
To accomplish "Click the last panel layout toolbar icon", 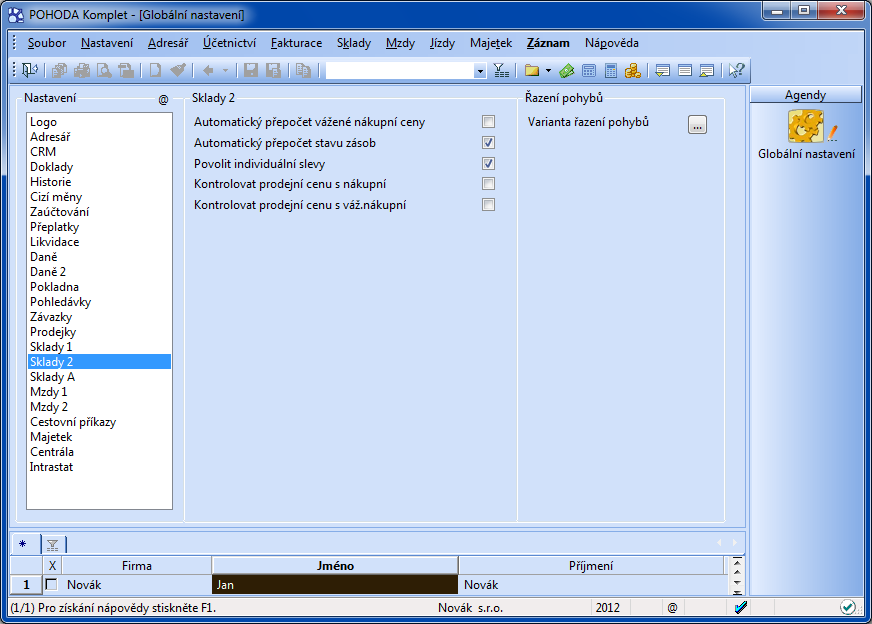I will [707, 70].
